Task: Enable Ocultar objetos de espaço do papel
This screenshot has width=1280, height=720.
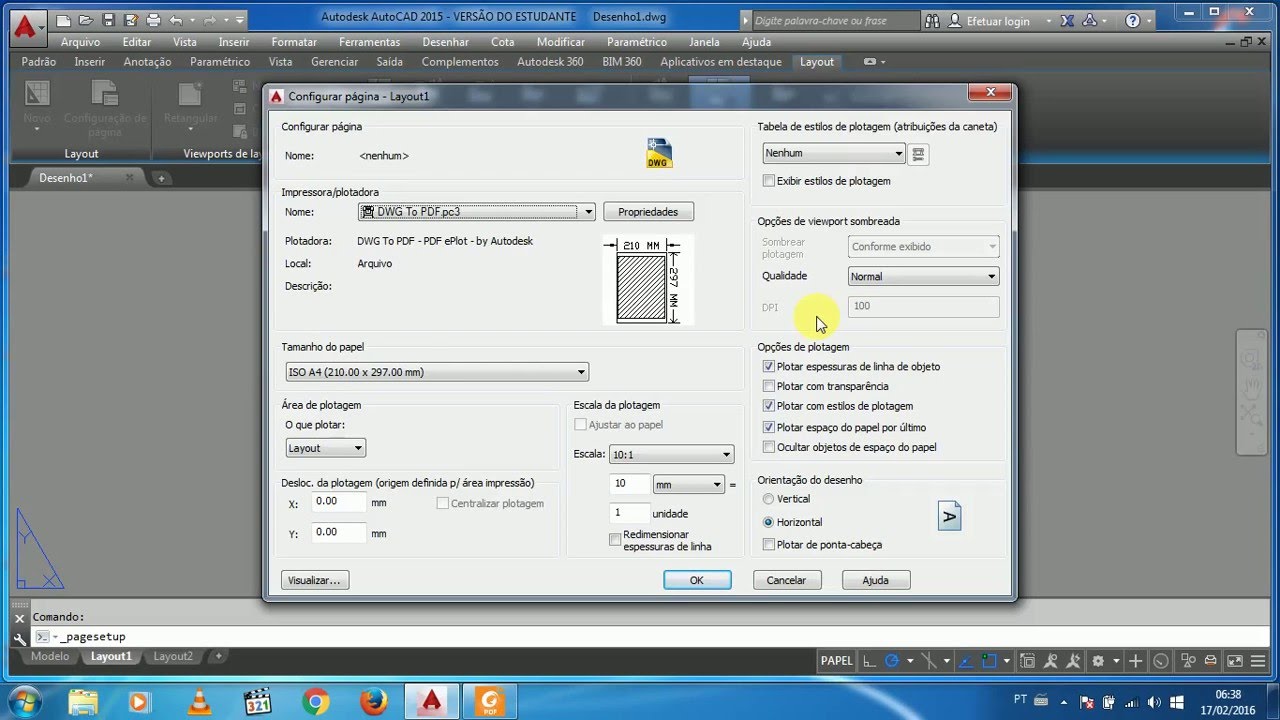Action: click(769, 447)
